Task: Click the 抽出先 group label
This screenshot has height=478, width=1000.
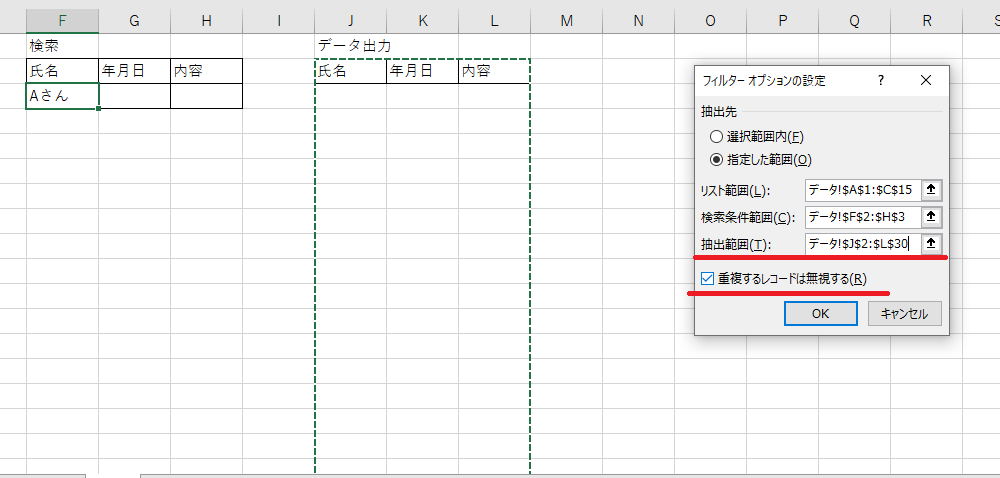Action: pyautogui.click(x=719, y=112)
